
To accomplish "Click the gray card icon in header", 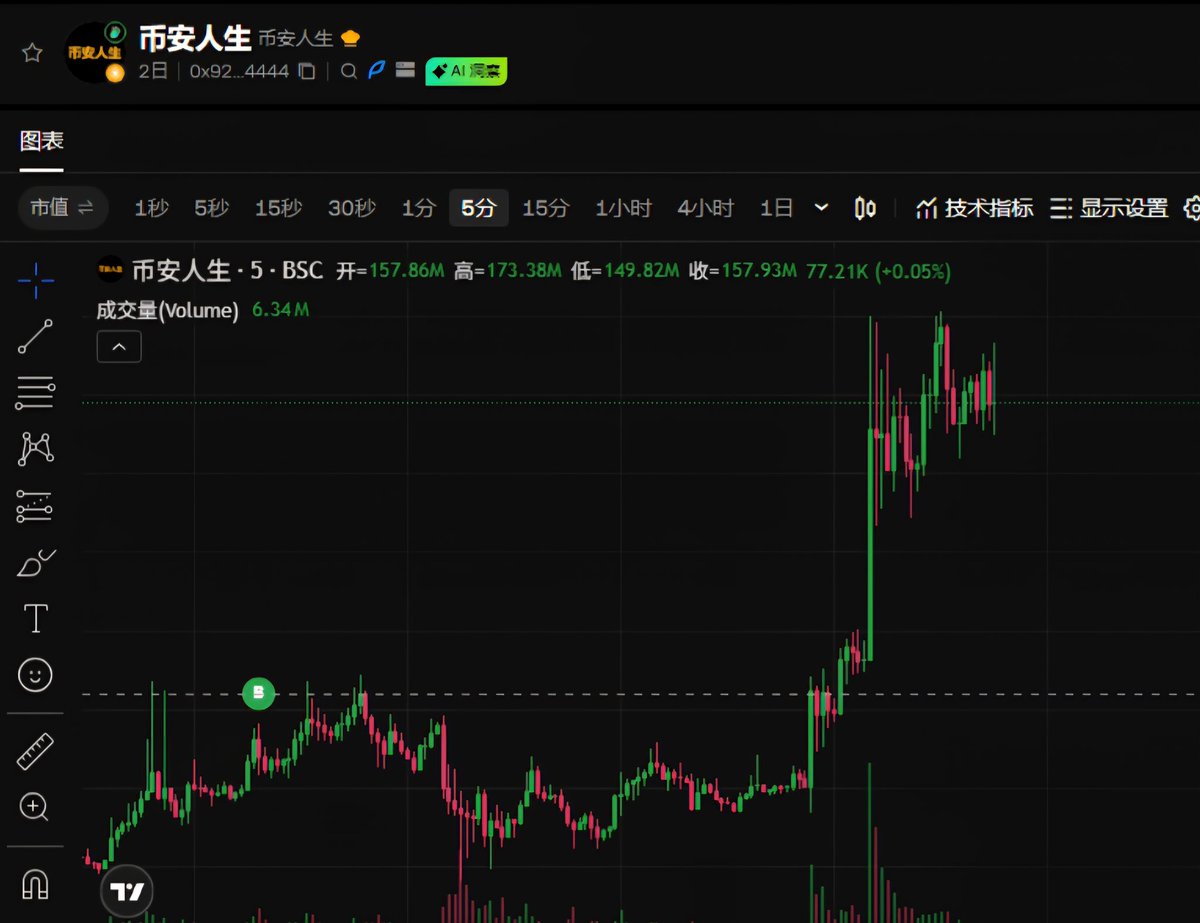I will [405, 70].
